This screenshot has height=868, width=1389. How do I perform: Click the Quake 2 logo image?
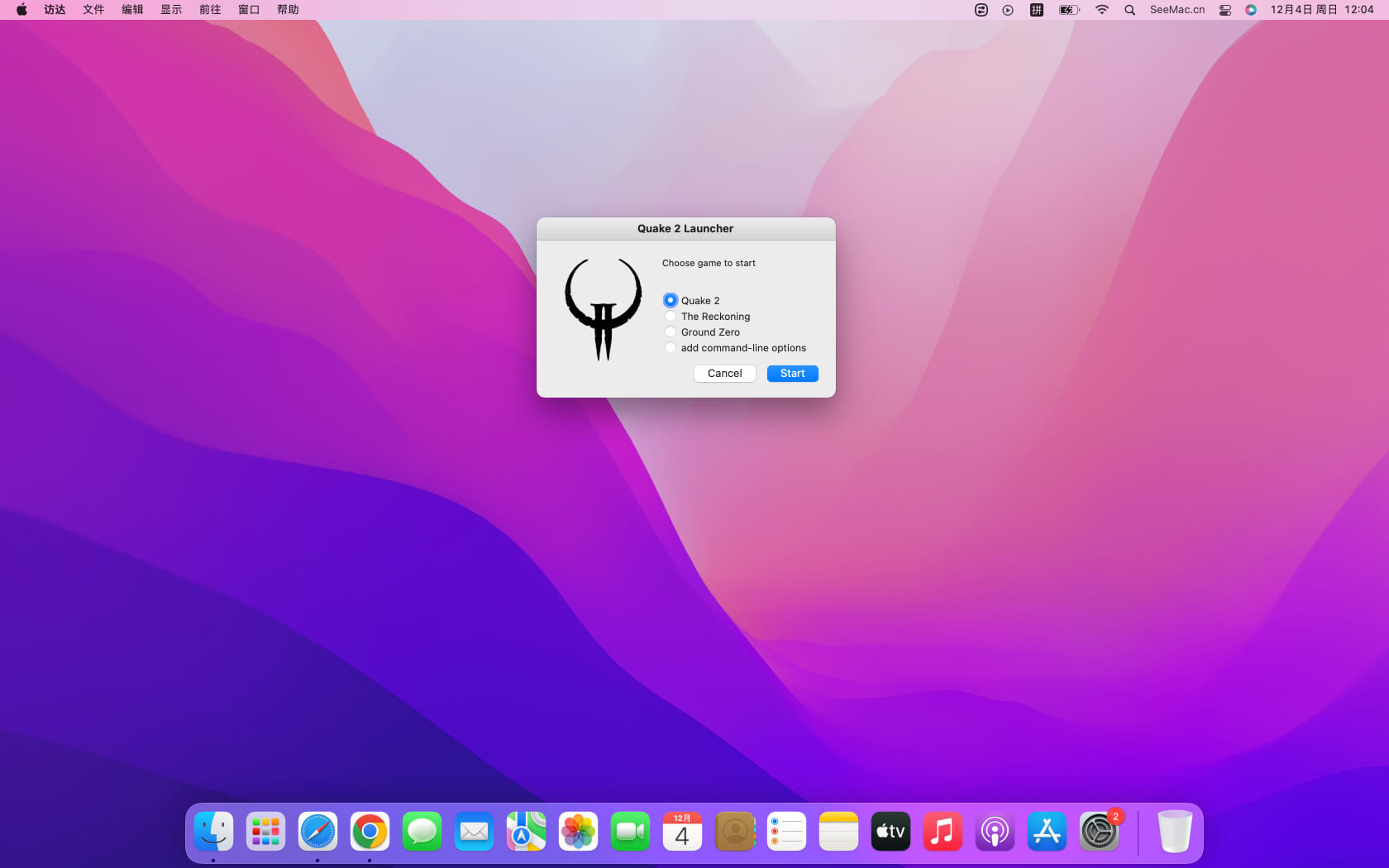coord(603,308)
